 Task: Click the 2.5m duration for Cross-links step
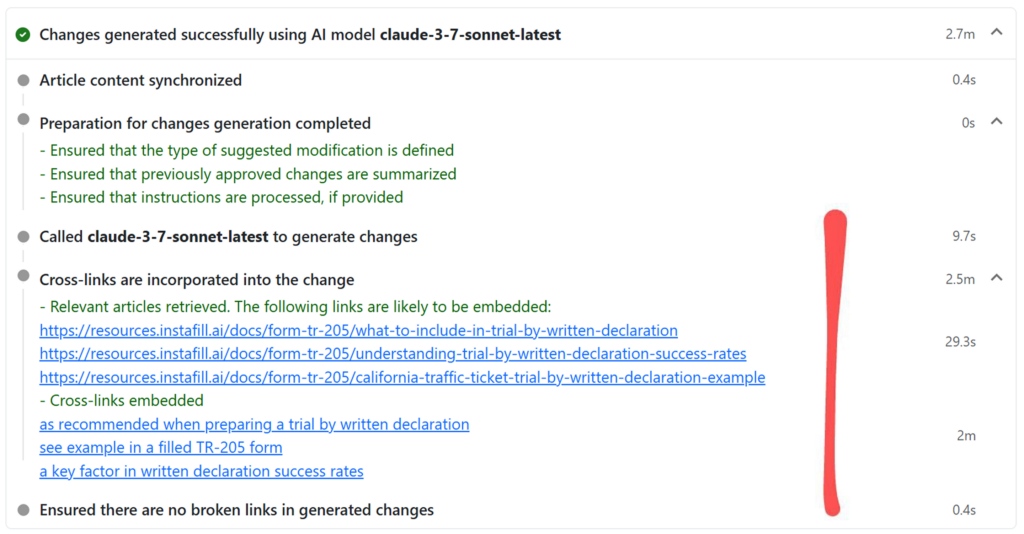(960, 279)
